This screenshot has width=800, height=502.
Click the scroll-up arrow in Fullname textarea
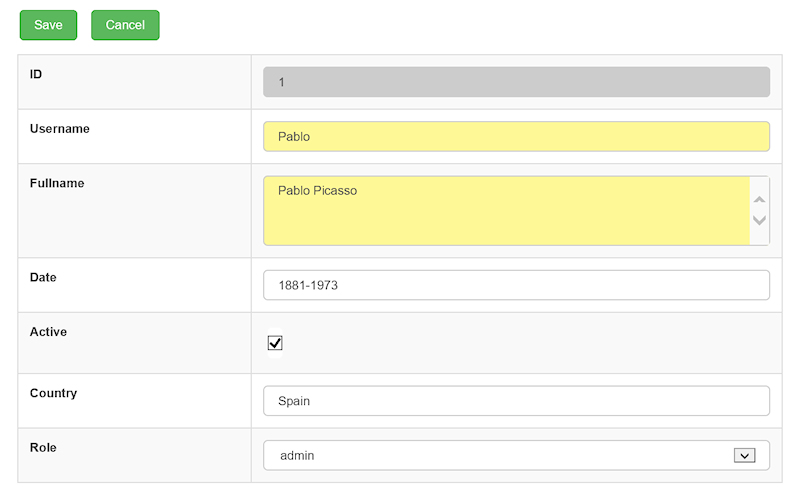click(759, 200)
